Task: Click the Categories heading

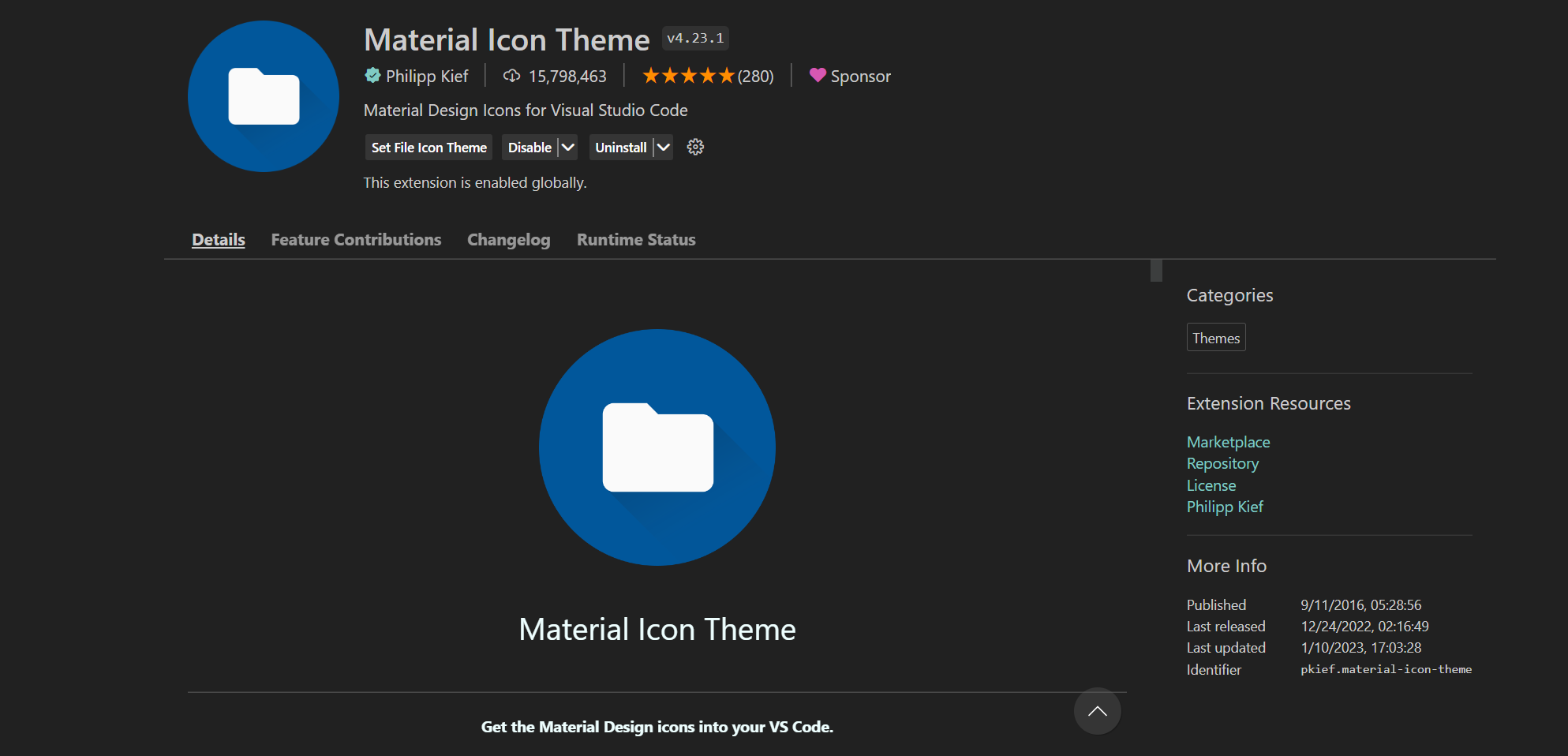Action: [1229, 295]
